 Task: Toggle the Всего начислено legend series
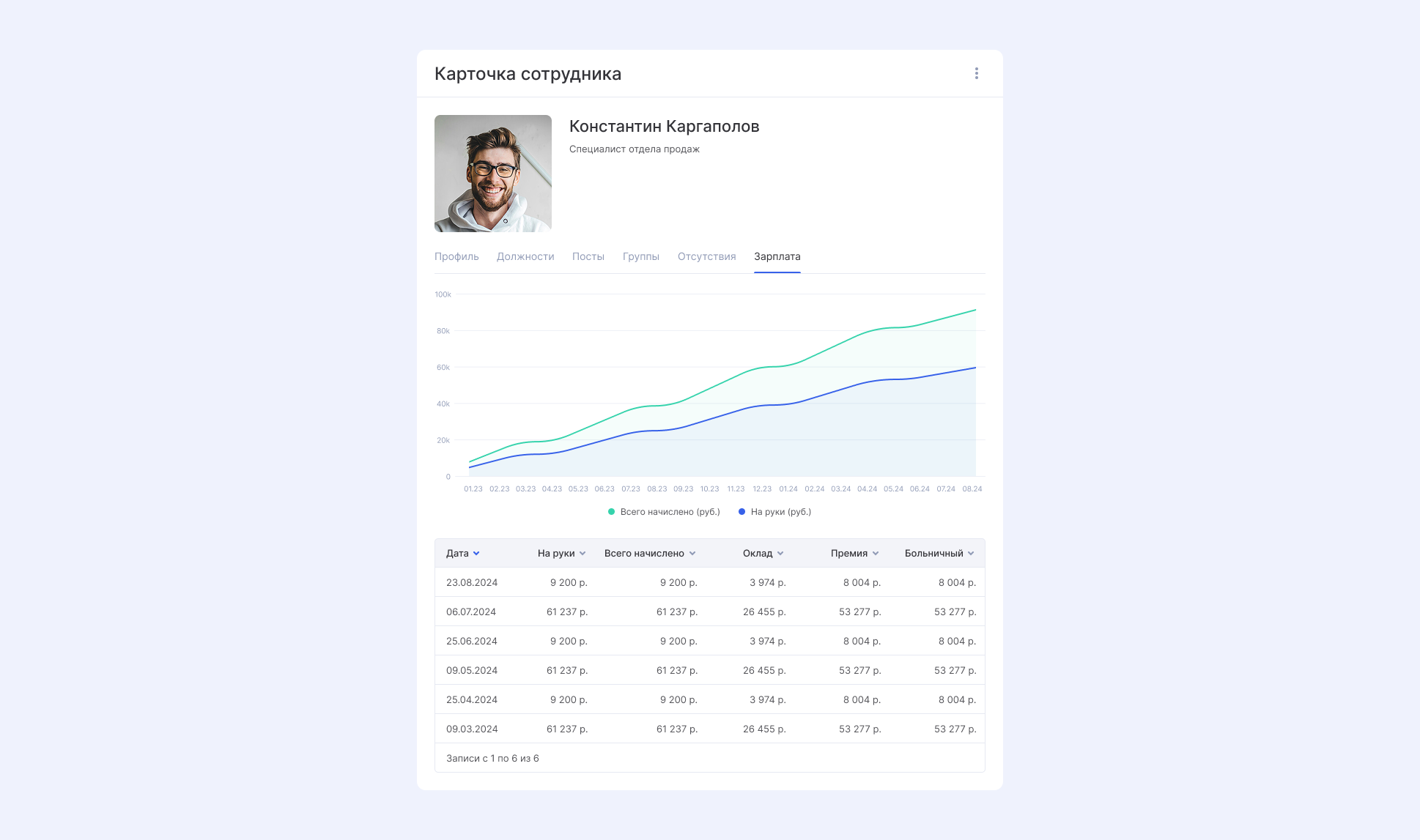(x=670, y=512)
